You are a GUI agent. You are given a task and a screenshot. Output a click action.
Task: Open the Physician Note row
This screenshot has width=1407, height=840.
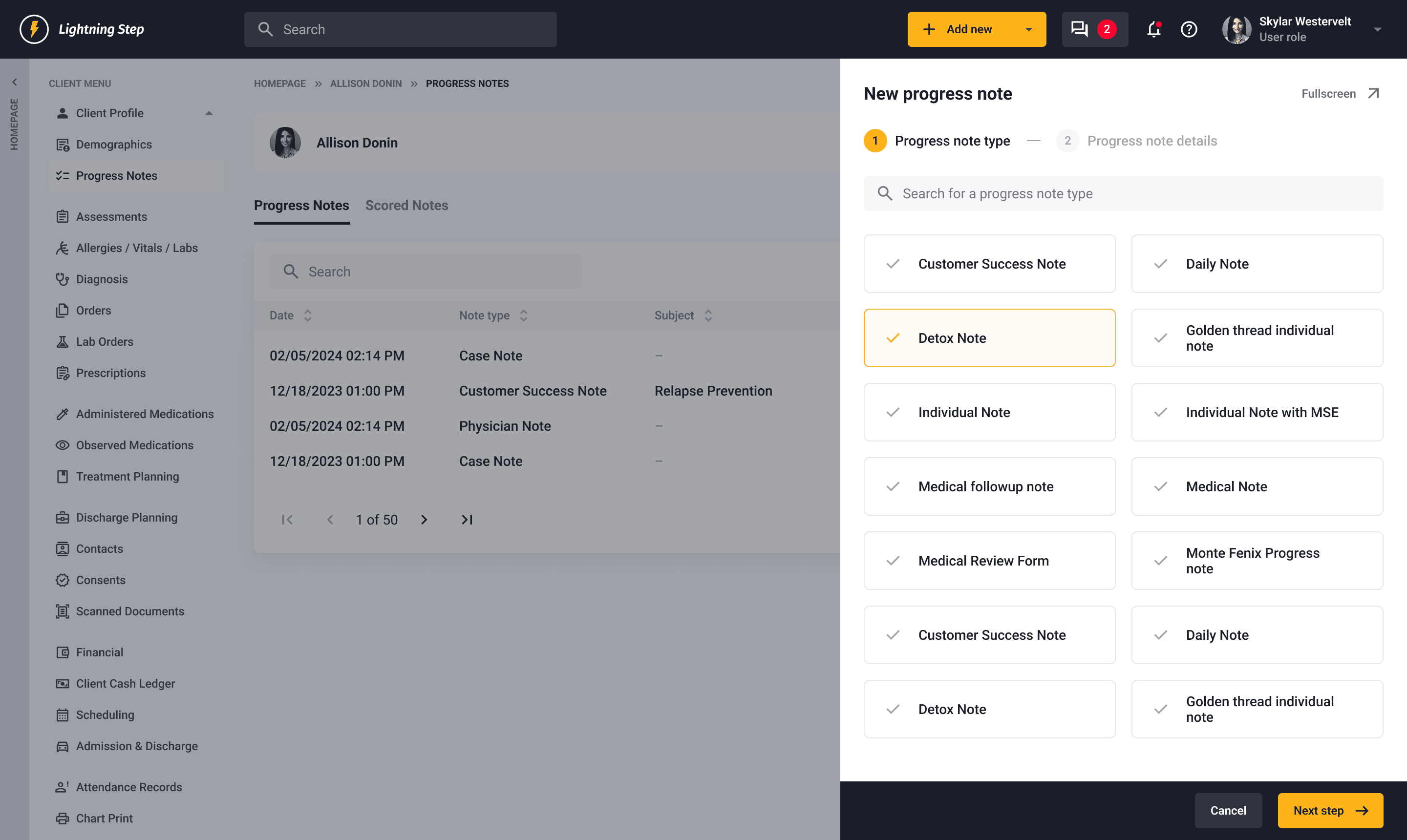[546, 426]
